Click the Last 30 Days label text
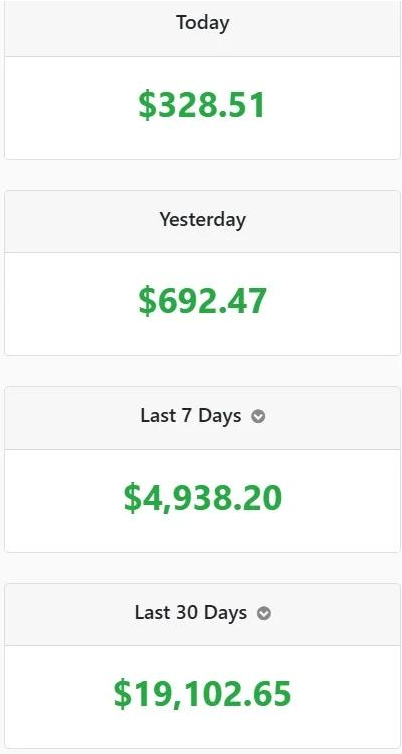The width and height of the screenshot is (402, 754). (x=191, y=613)
